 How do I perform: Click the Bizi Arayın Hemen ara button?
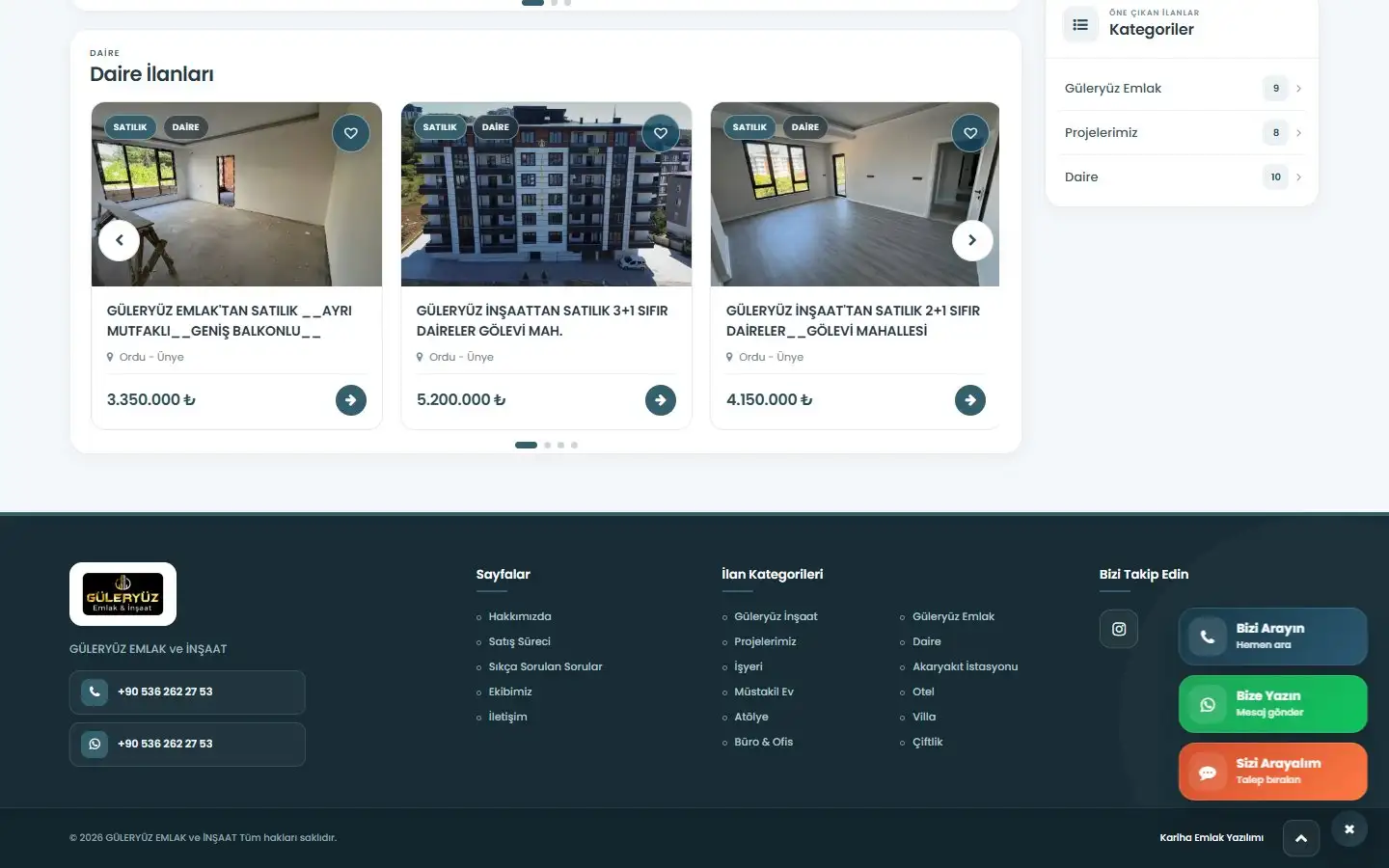tap(1273, 637)
